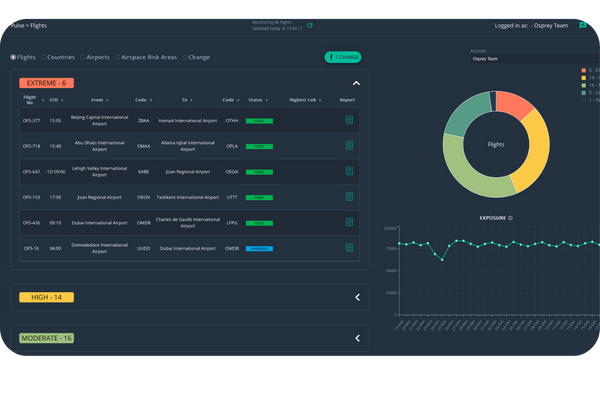The height and width of the screenshot is (400, 600).
Task: Select the Change radio button
Action: tap(185, 57)
